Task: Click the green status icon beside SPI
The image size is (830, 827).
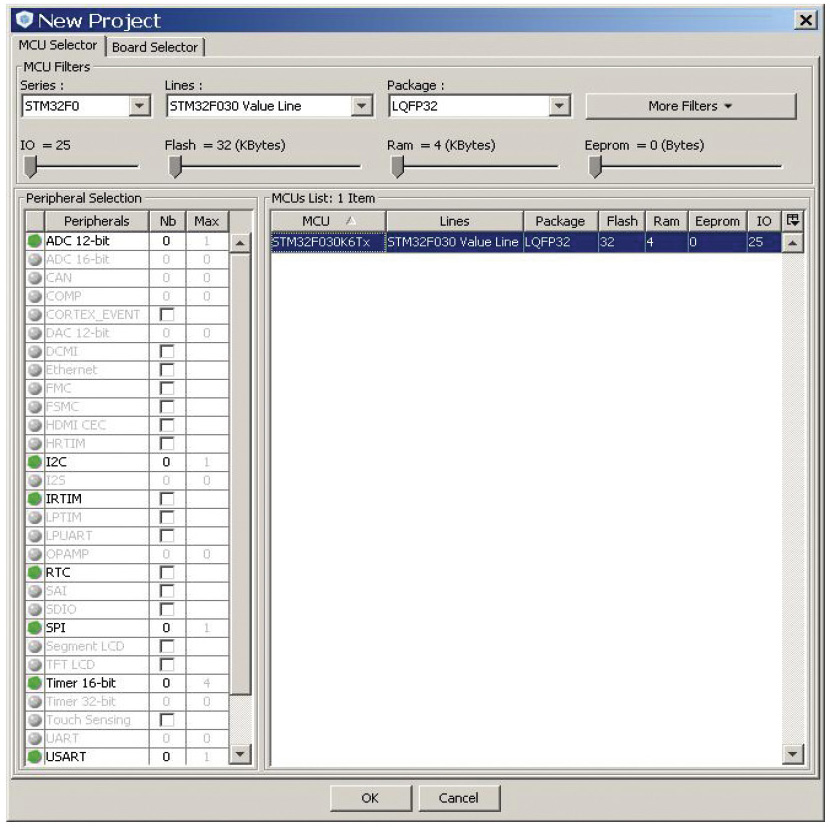Action: click(x=34, y=627)
